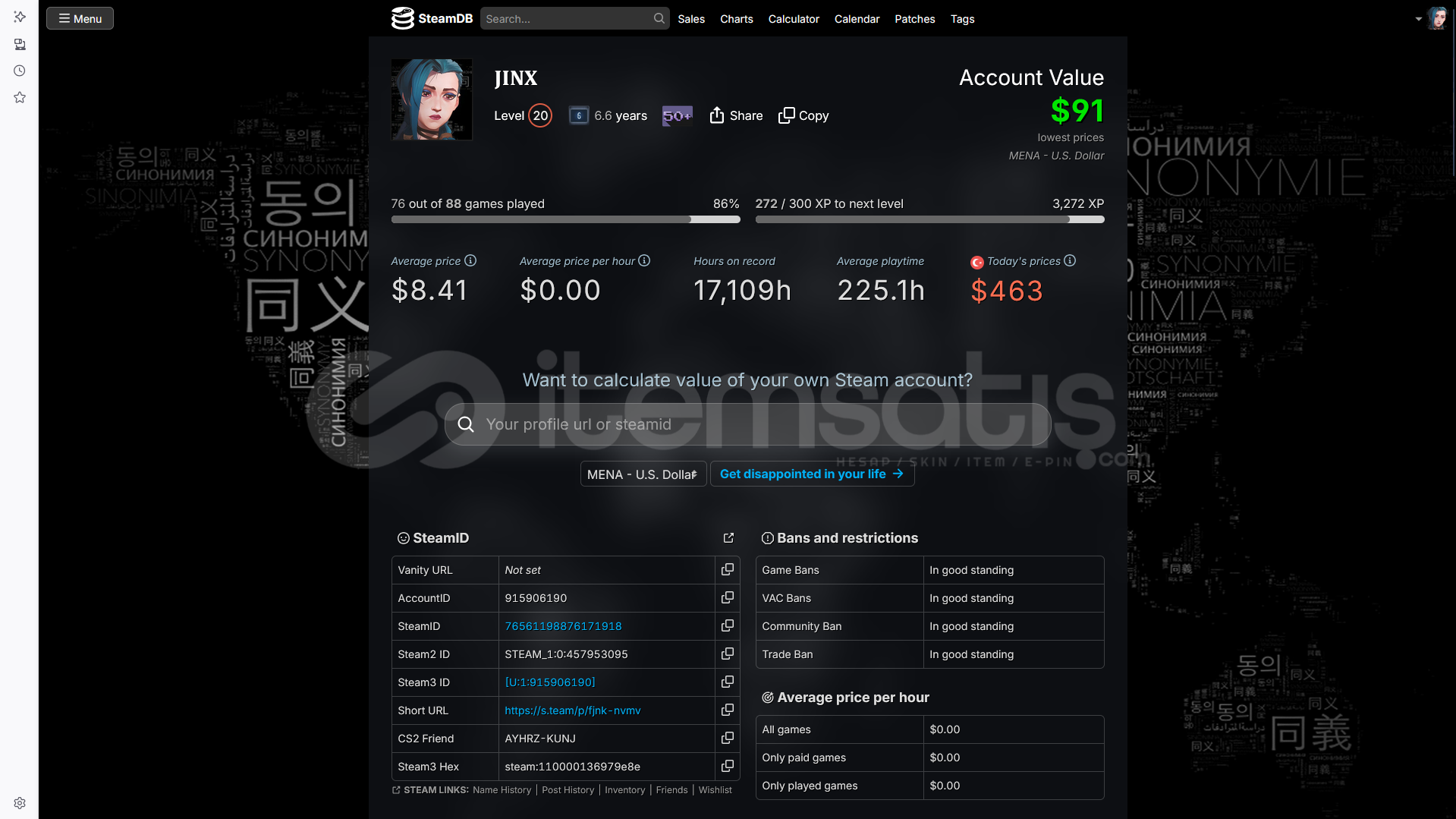Image resolution: width=1456 pixels, height=819 pixels.
Task: Click the search magnifier icon in navbar
Action: point(659,18)
